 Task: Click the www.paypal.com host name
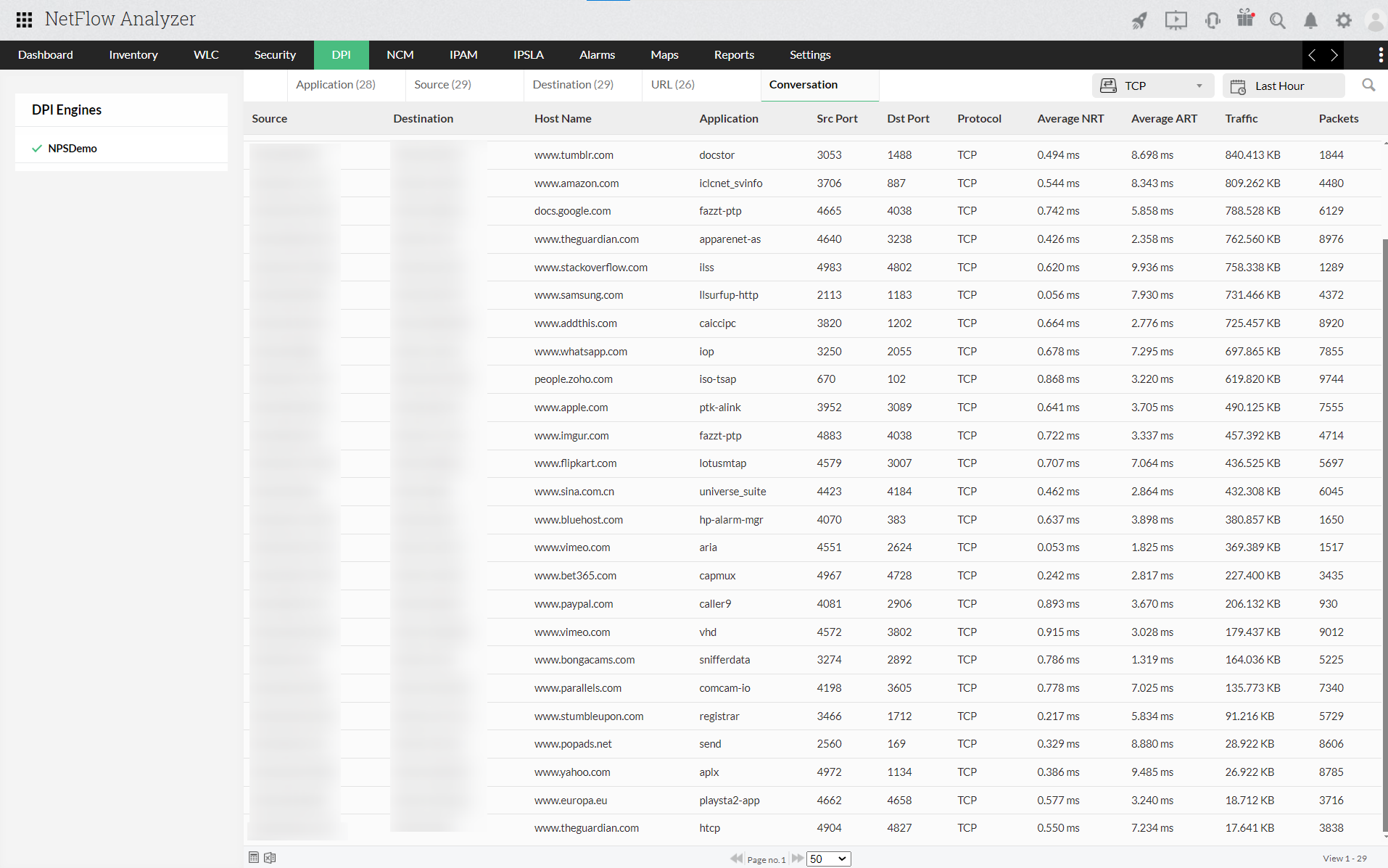[x=574, y=604]
